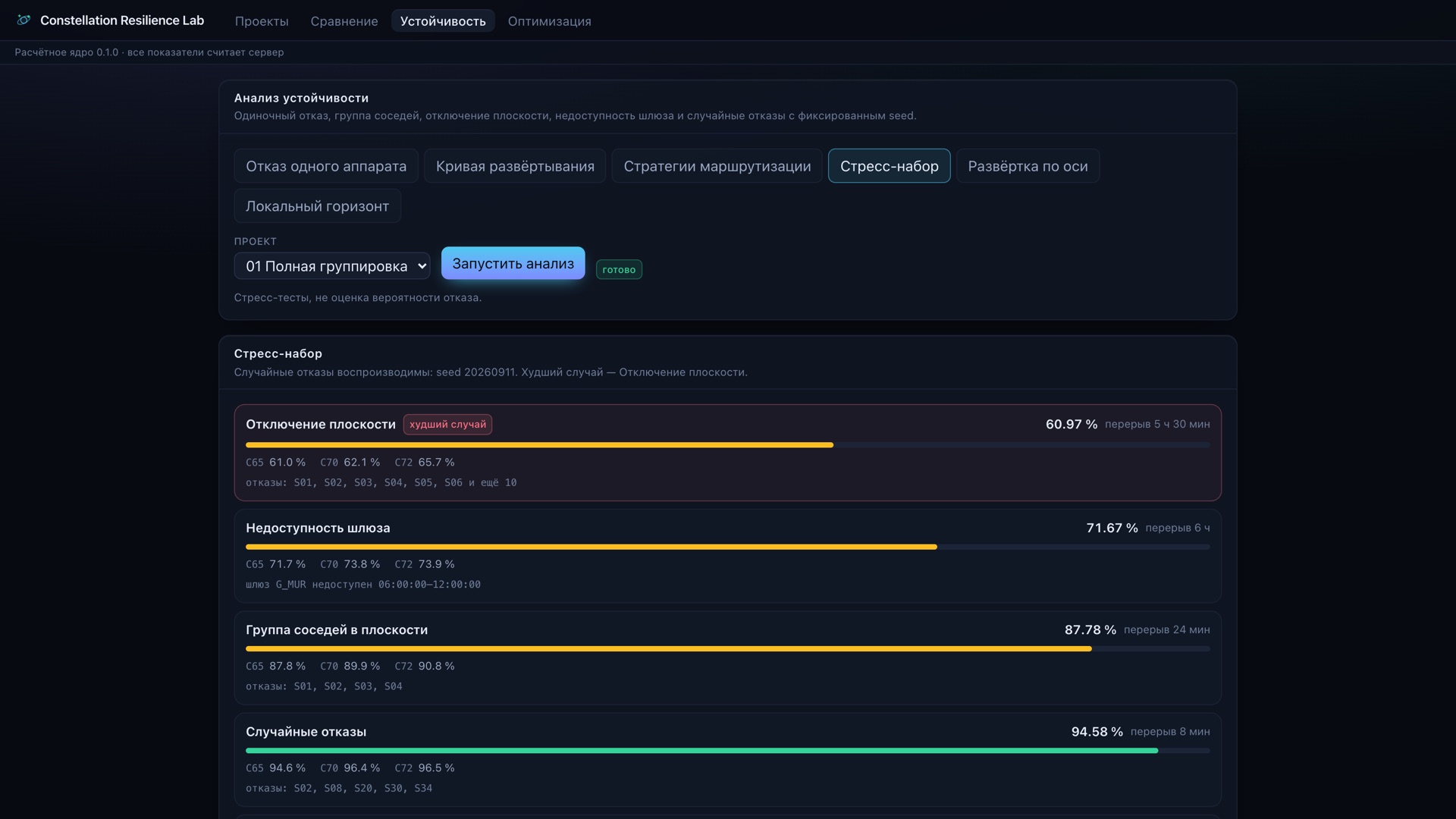Click the C70 96.4 % metric
1456x819 pixels.
[350, 768]
